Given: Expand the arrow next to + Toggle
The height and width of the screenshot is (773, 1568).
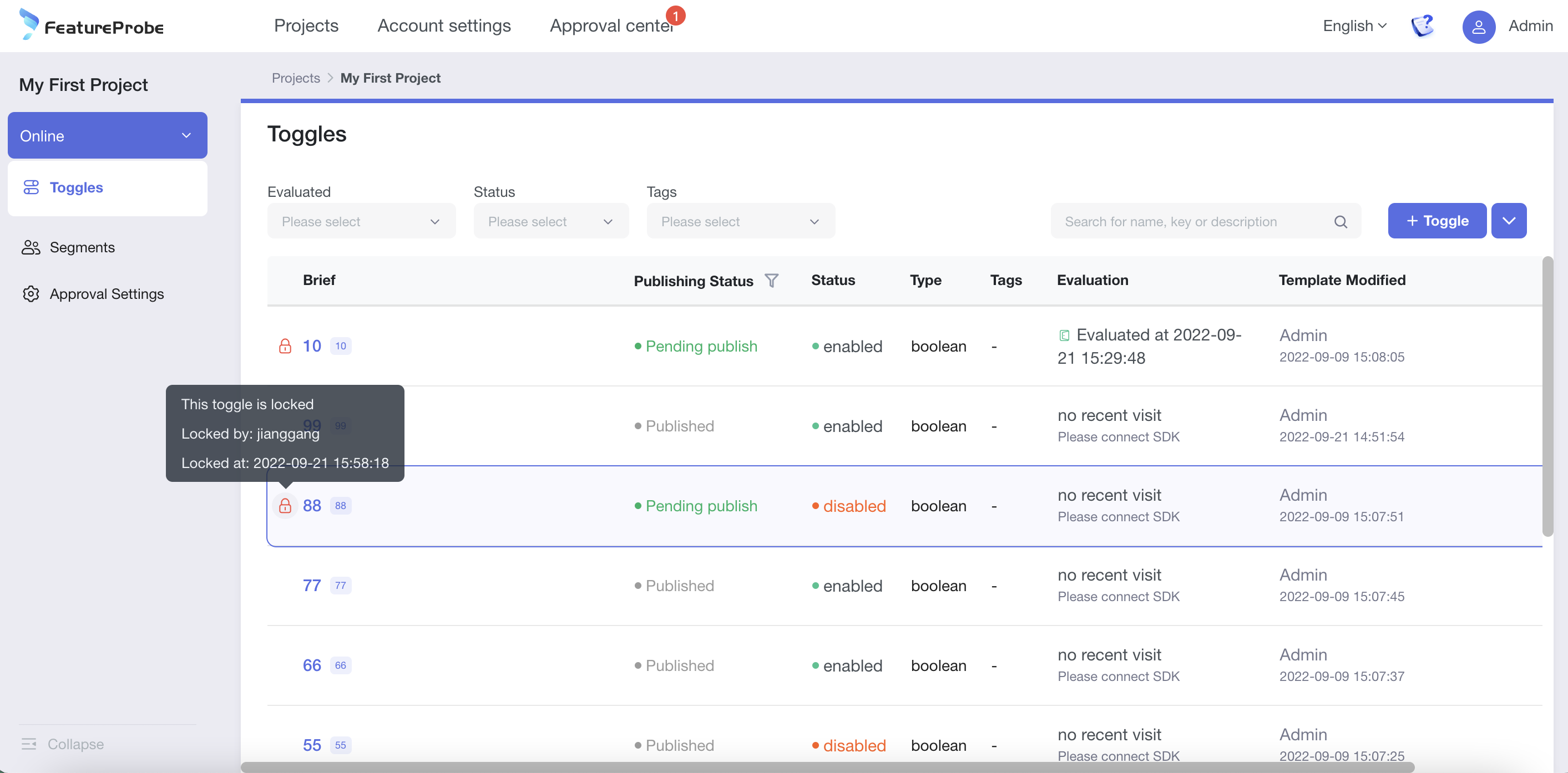Looking at the screenshot, I should click(1508, 221).
